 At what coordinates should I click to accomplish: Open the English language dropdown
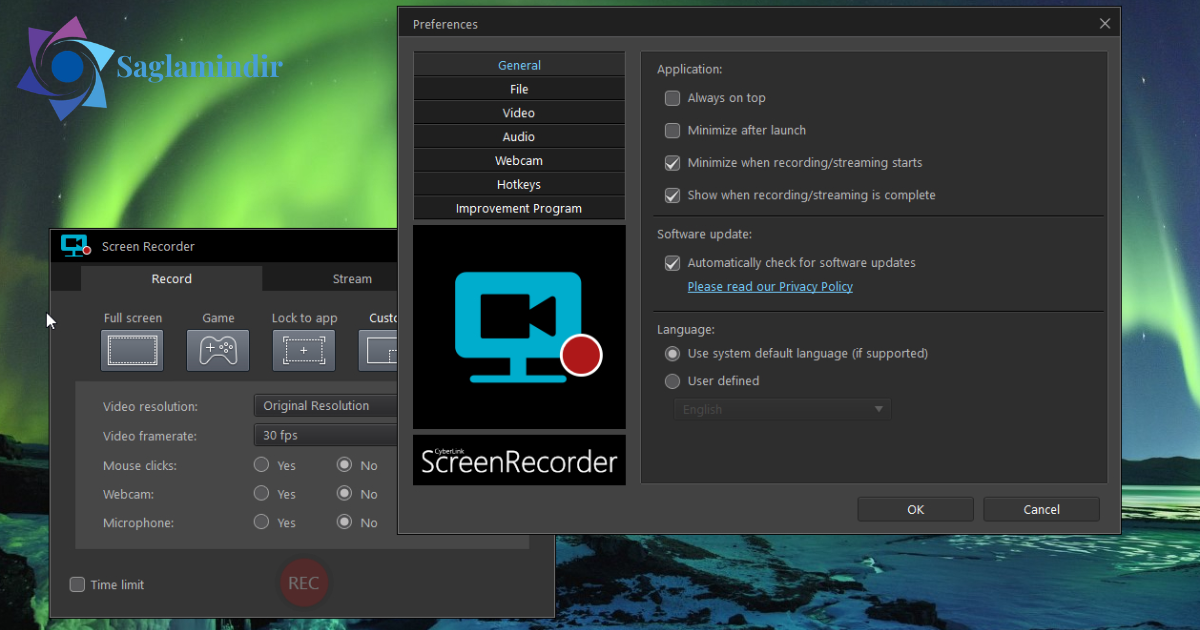tap(782, 409)
